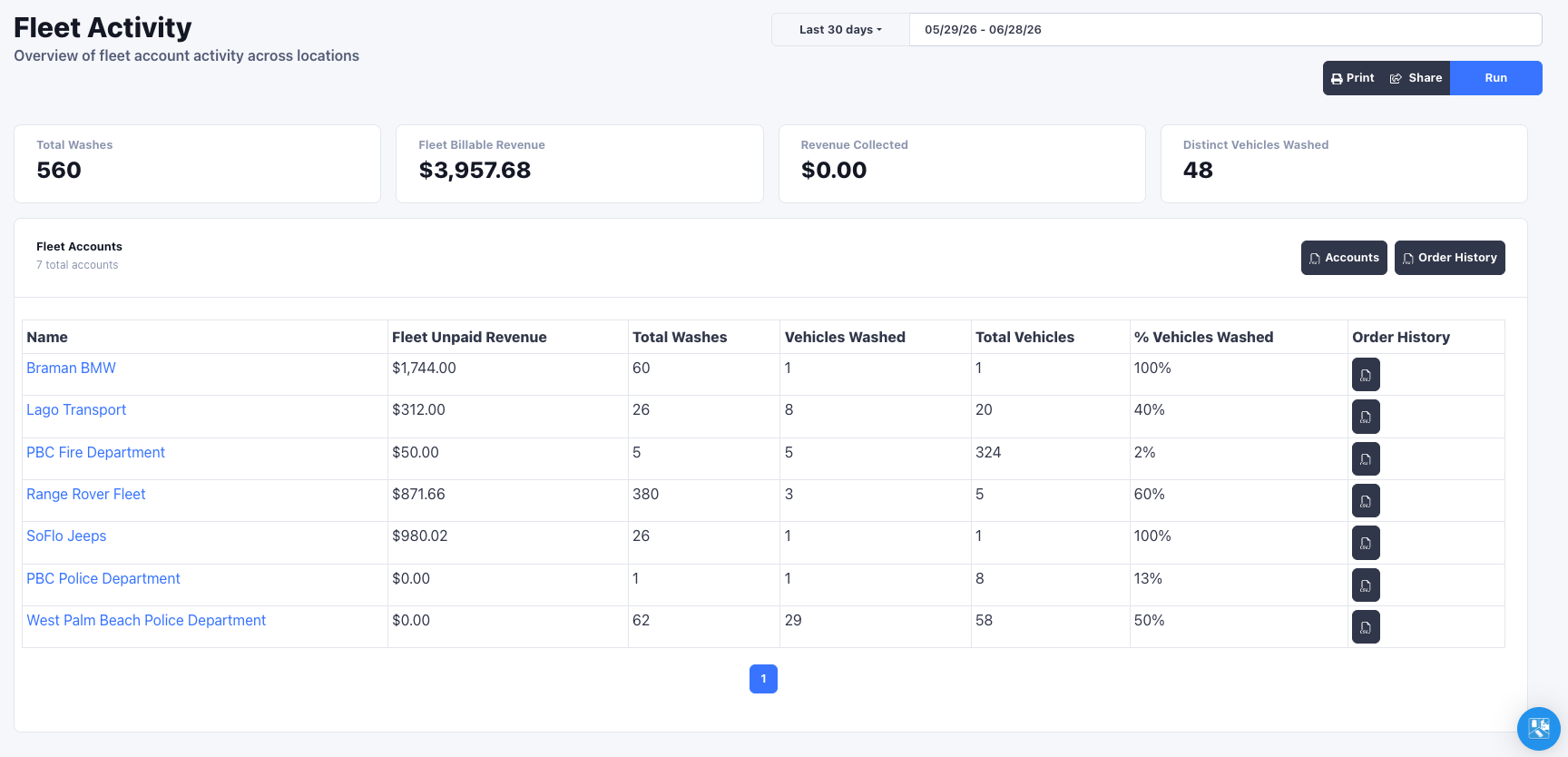Screen dimensions: 1568x757
Task: Click the 2% vehicles washed cell
Action: click(1239, 458)
